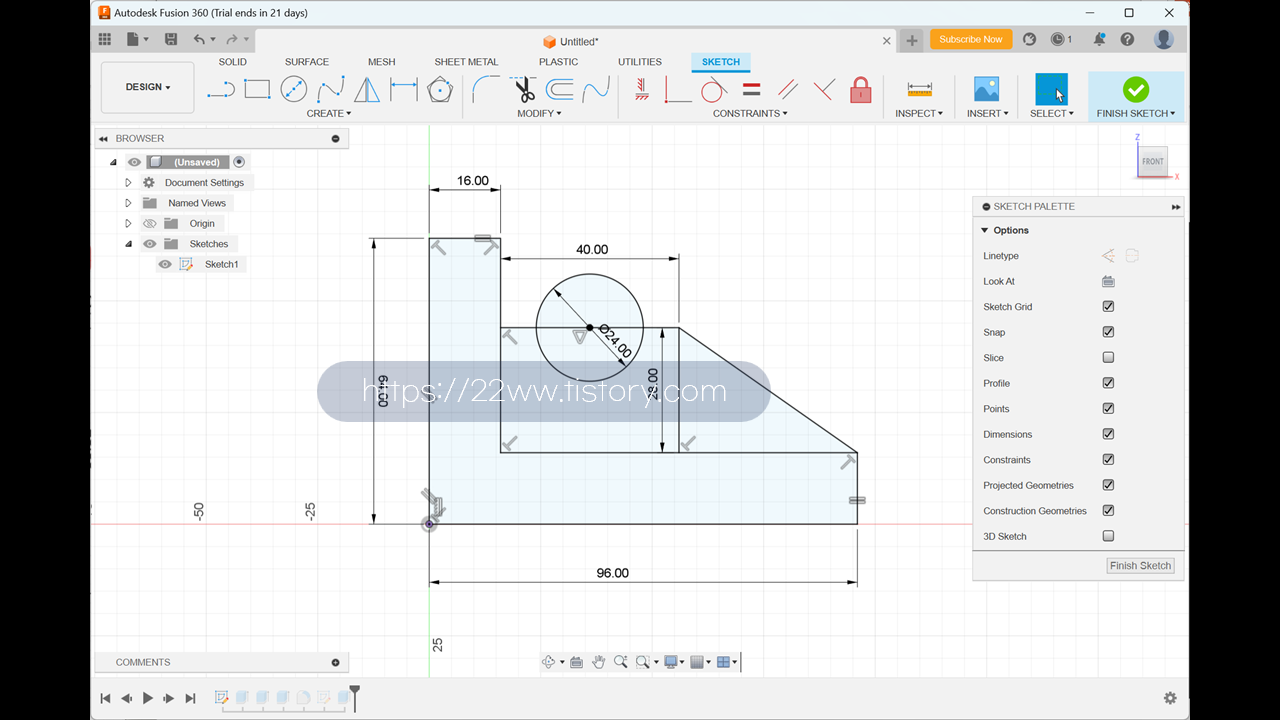Jump to the timeline beginning
Image resolution: width=1280 pixels, height=720 pixels.
click(x=105, y=698)
